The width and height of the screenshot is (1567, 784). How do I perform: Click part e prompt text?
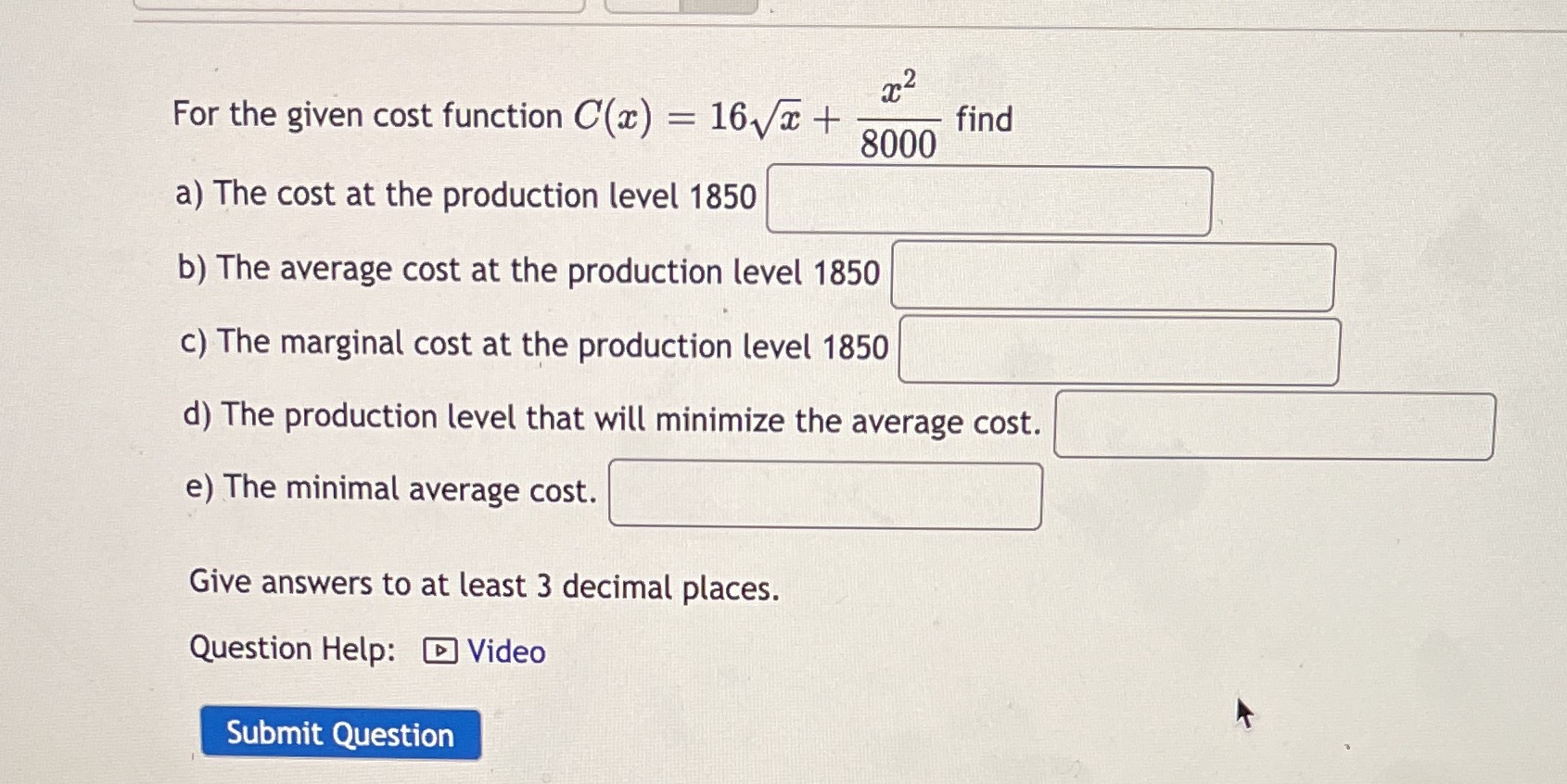click(389, 489)
